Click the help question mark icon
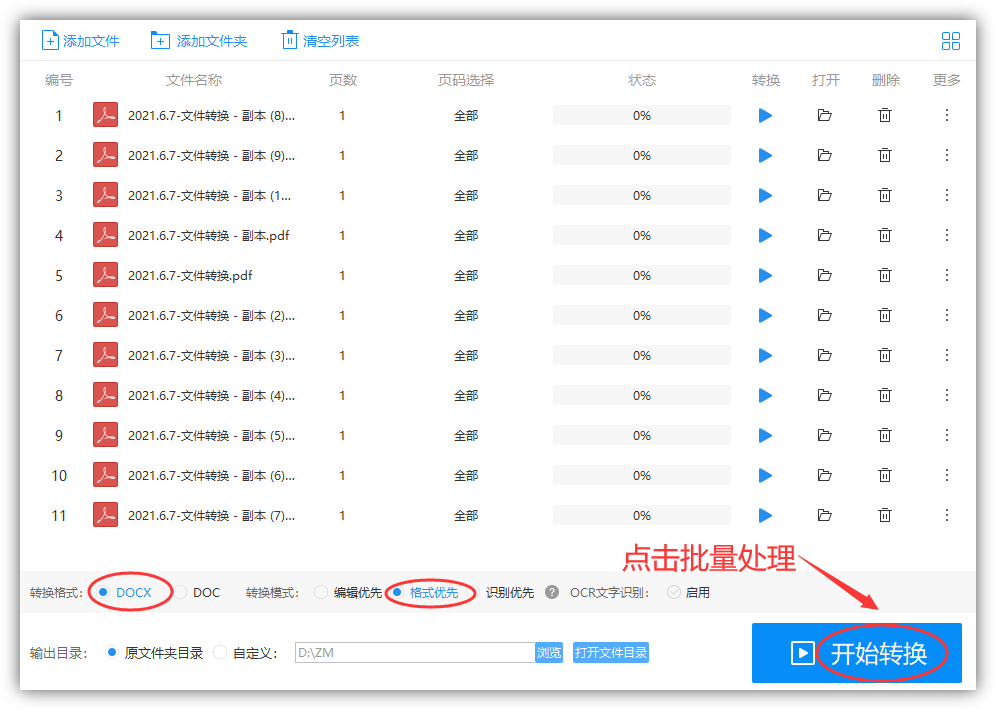996x710 pixels. (552, 593)
